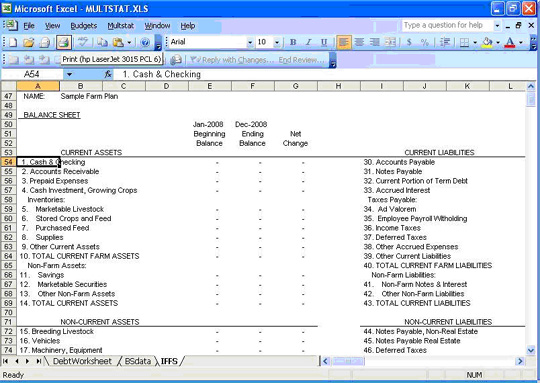Click the Merge and Center icon
This screenshot has height=383, width=540.
coord(390,42)
